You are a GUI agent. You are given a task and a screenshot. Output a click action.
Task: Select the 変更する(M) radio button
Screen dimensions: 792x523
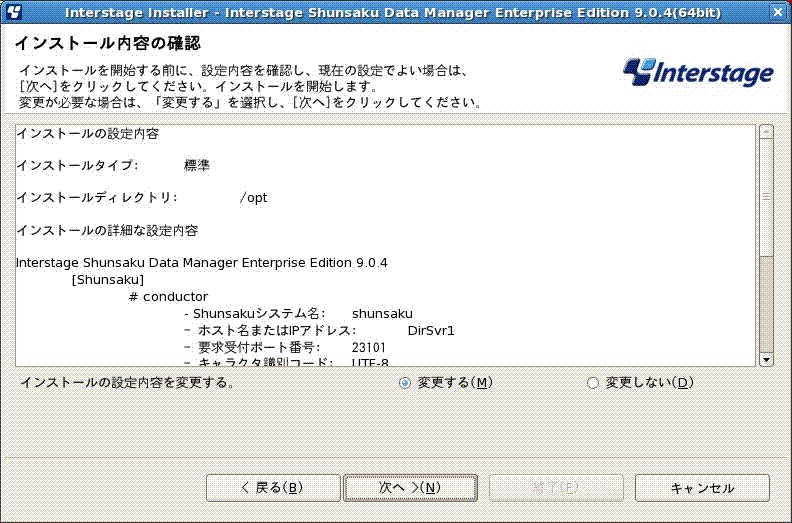[405, 383]
